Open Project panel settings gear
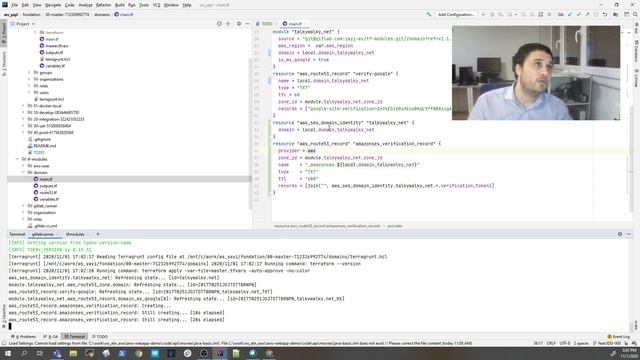 [x=239, y=24]
